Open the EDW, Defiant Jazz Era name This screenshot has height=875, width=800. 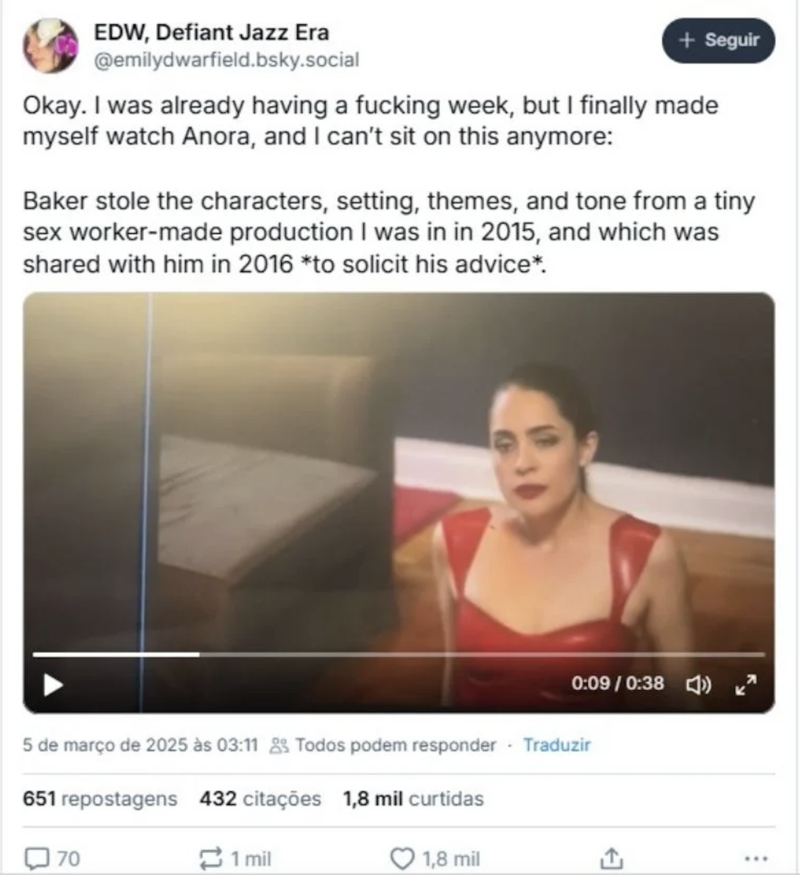coord(211,33)
